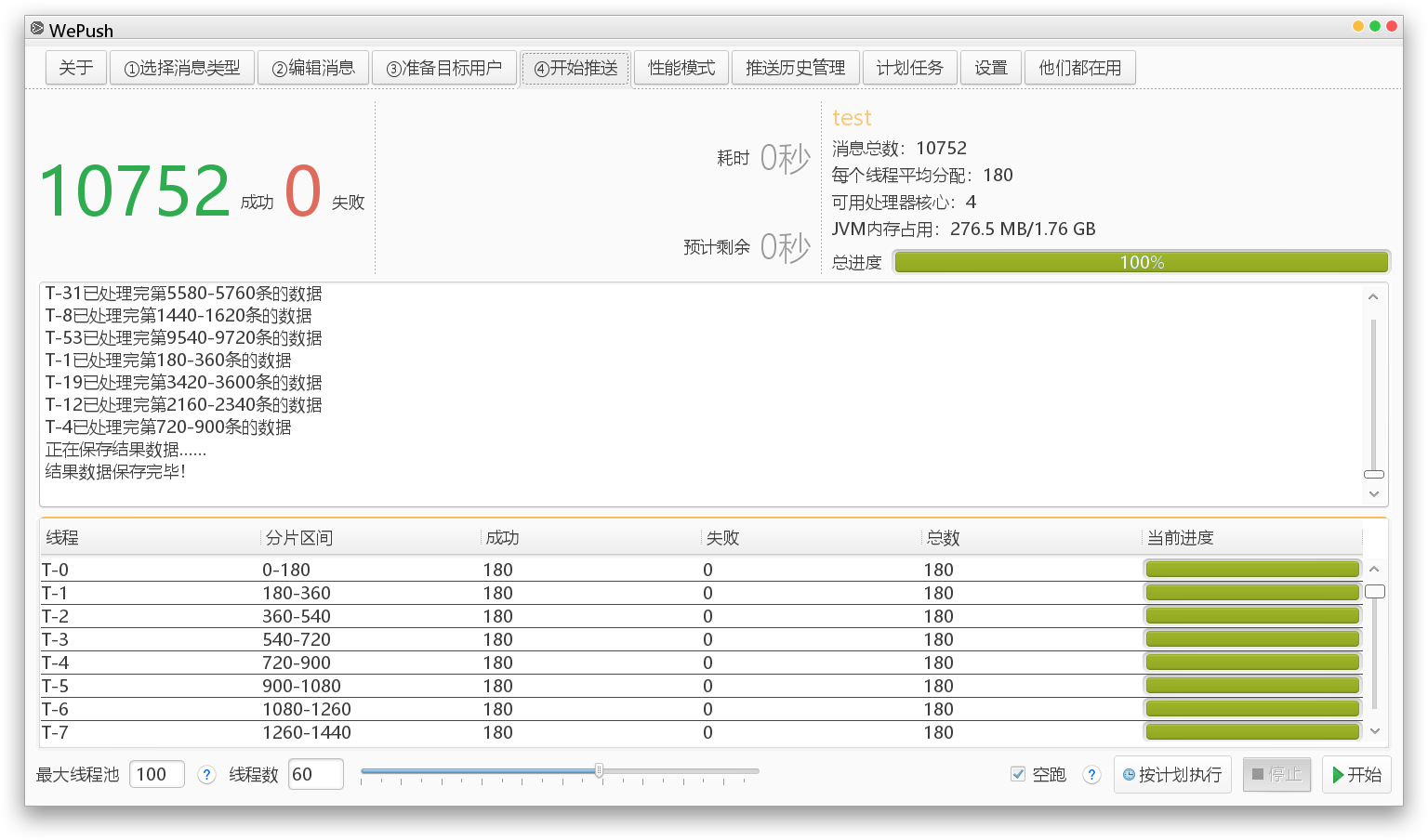Click progress bar of thread T-3

click(1252, 638)
